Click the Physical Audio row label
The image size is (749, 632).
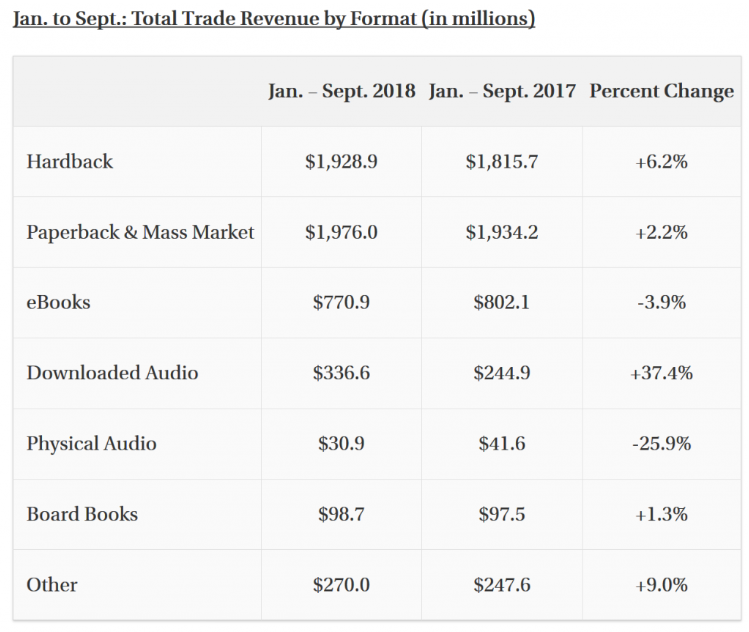[91, 443]
